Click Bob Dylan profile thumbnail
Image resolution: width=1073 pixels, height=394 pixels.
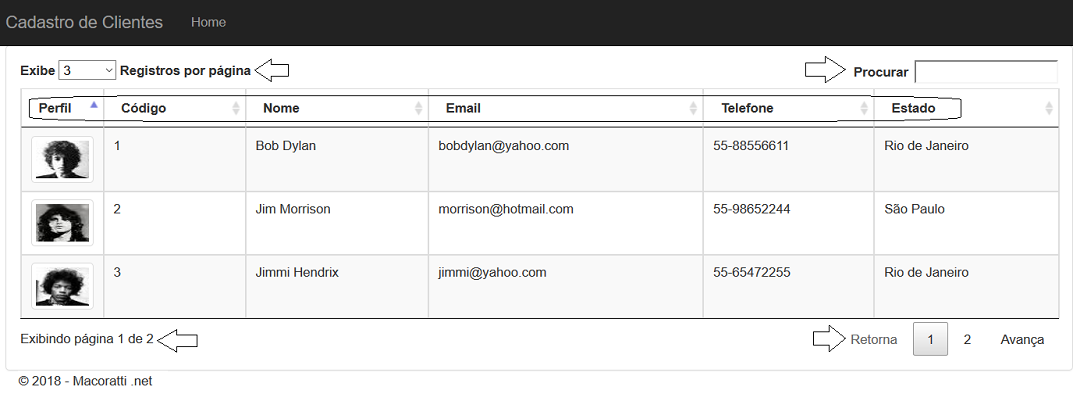tap(62, 159)
